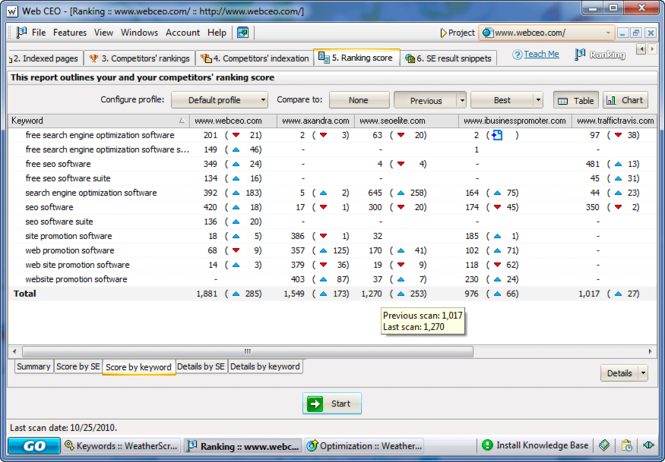Click the Project arrow icon
The image size is (665, 462).
(x=443, y=33)
